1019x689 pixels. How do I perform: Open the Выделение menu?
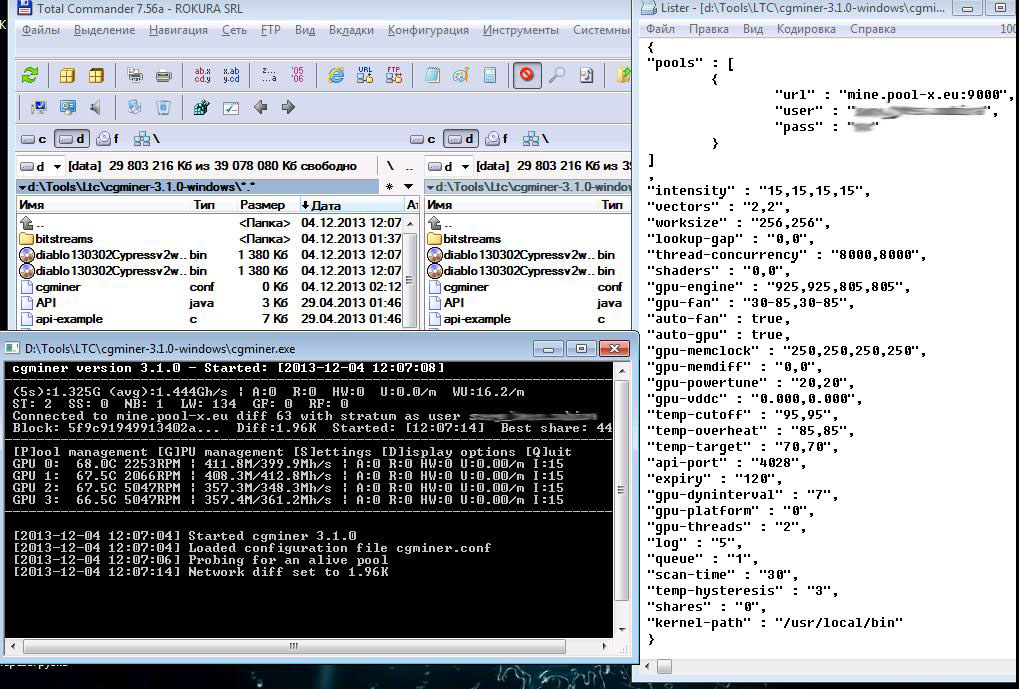coord(105,30)
